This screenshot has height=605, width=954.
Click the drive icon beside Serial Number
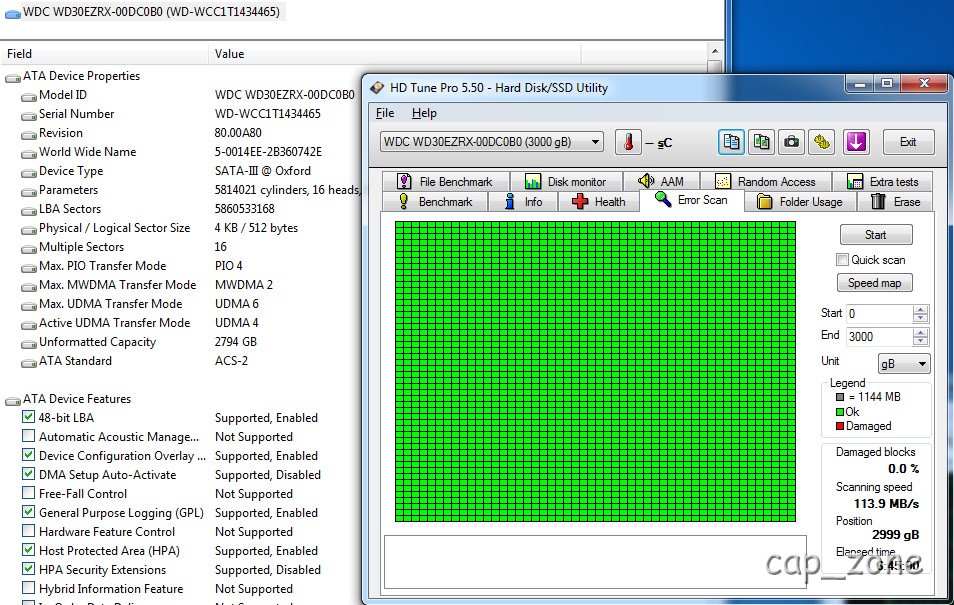coord(28,115)
